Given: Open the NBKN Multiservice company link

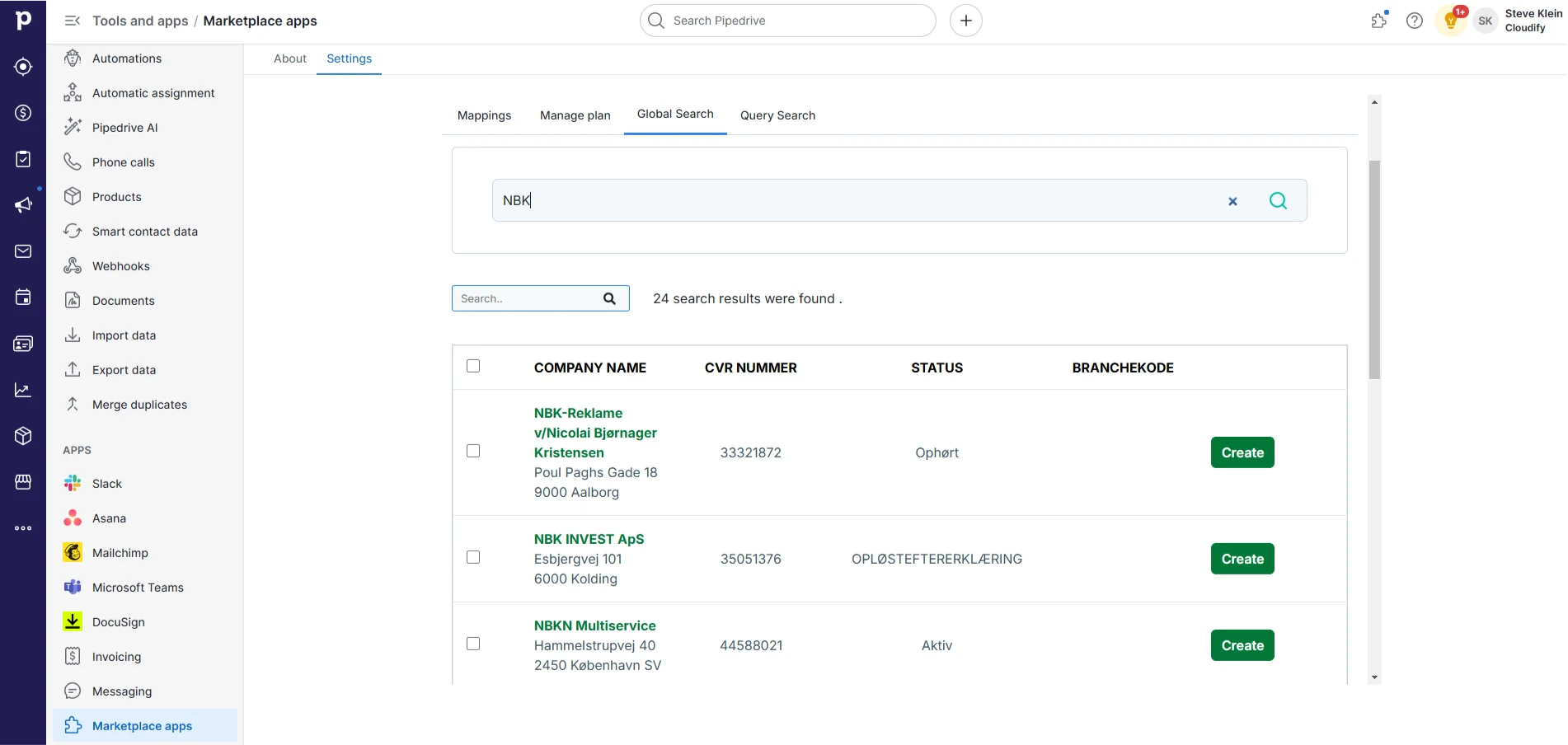Looking at the screenshot, I should pos(594,626).
